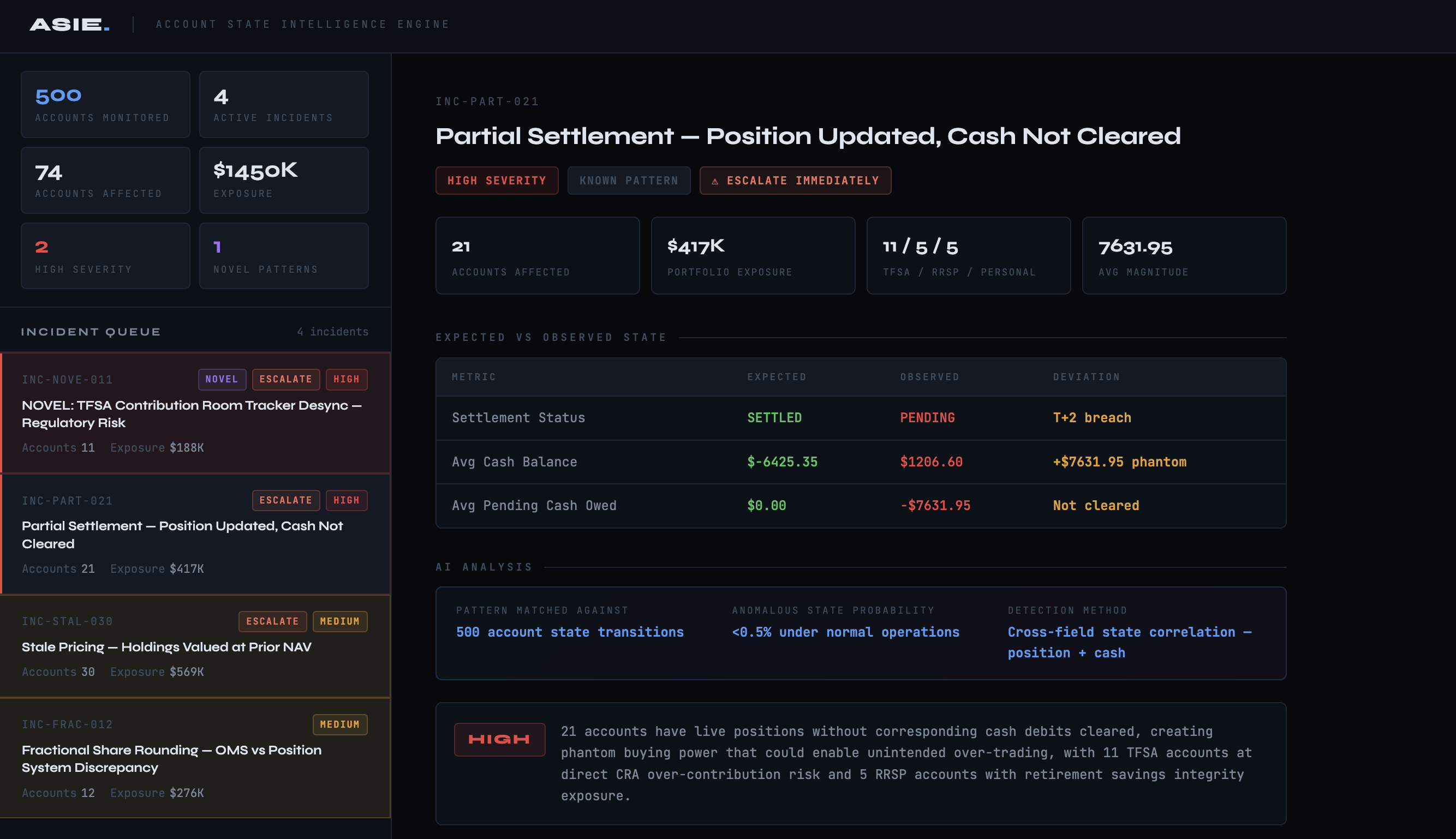
Task: Click the 500 account state transitions link
Action: (x=570, y=632)
